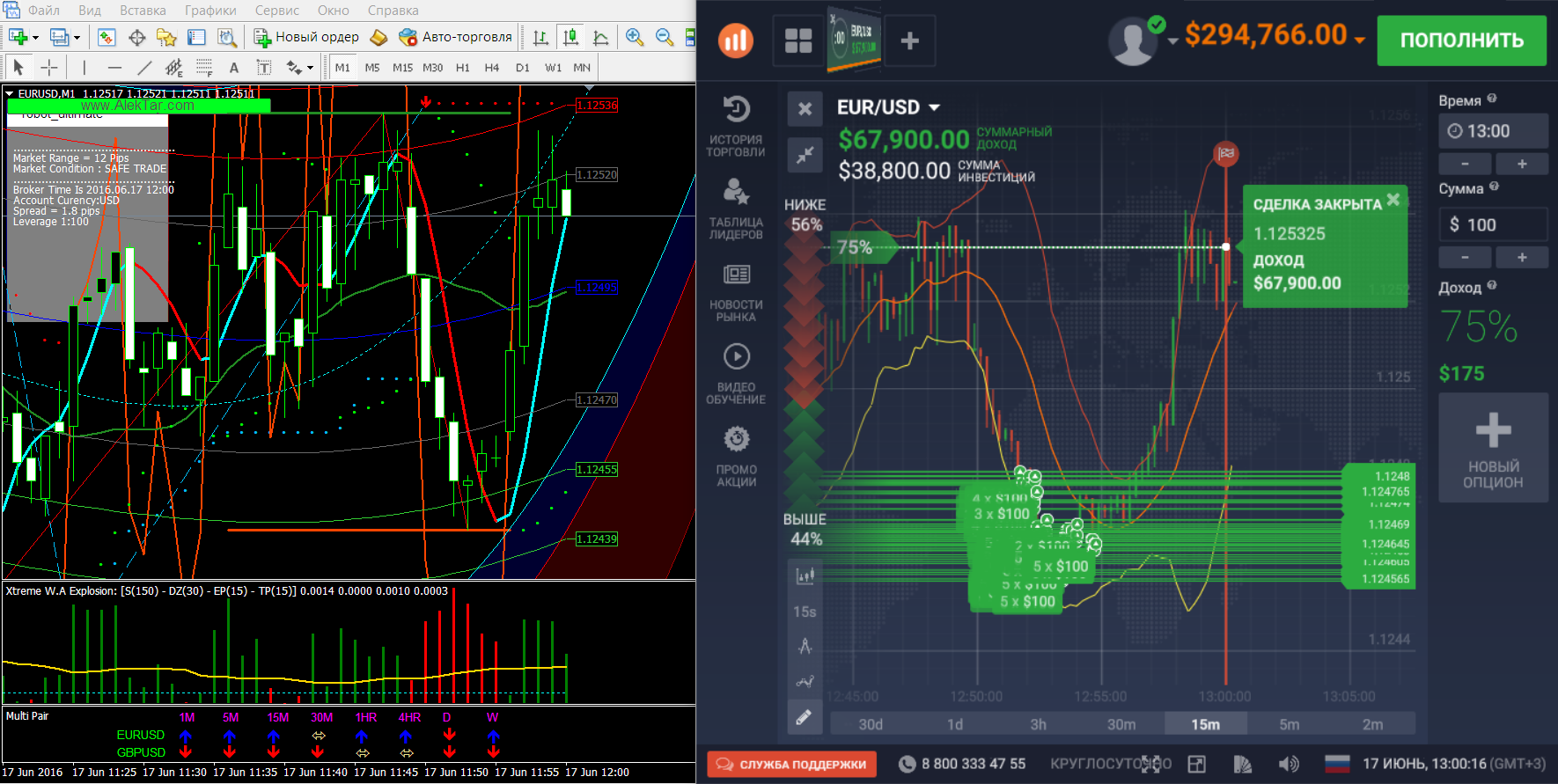
Task: Select the Fibonacci retracement tool
Action: coord(204,67)
